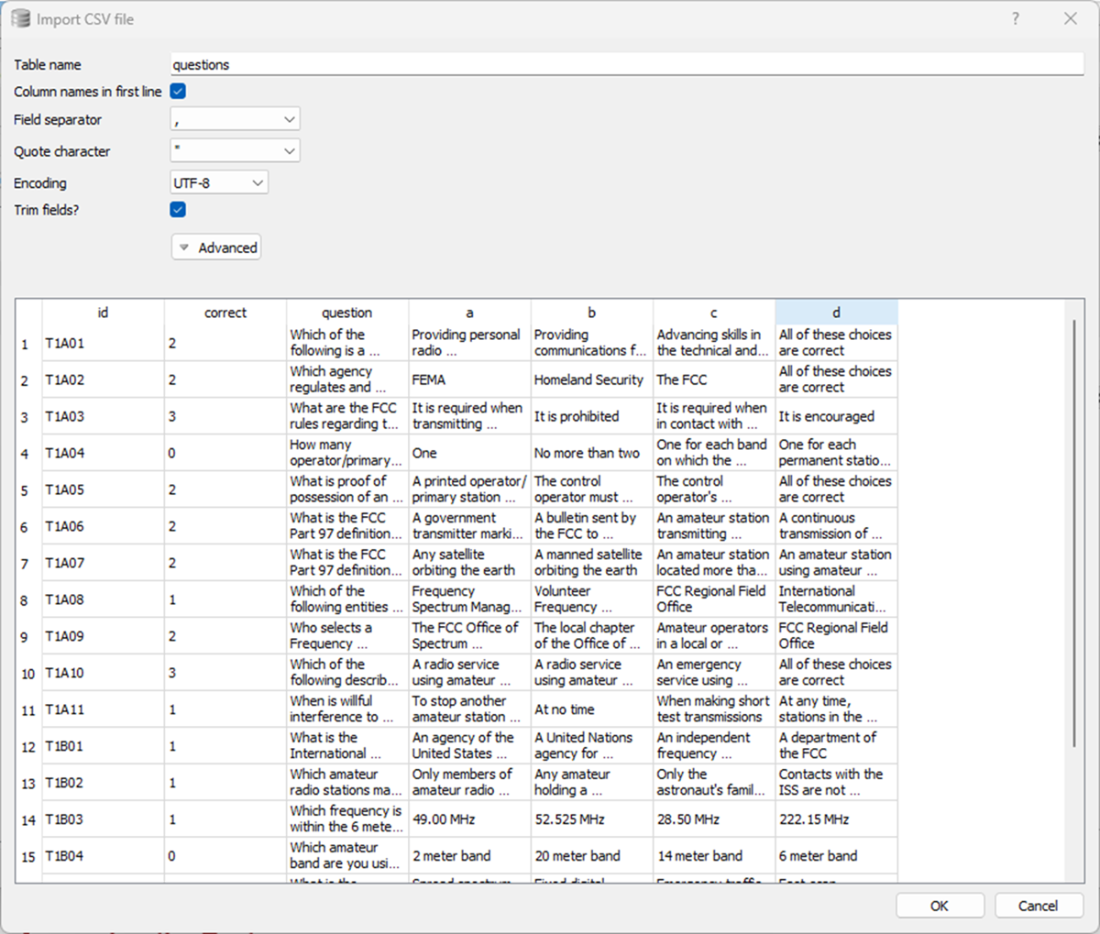The image size is (1100, 934).
Task: Select the 'c' column header
Action: (713, 313)
